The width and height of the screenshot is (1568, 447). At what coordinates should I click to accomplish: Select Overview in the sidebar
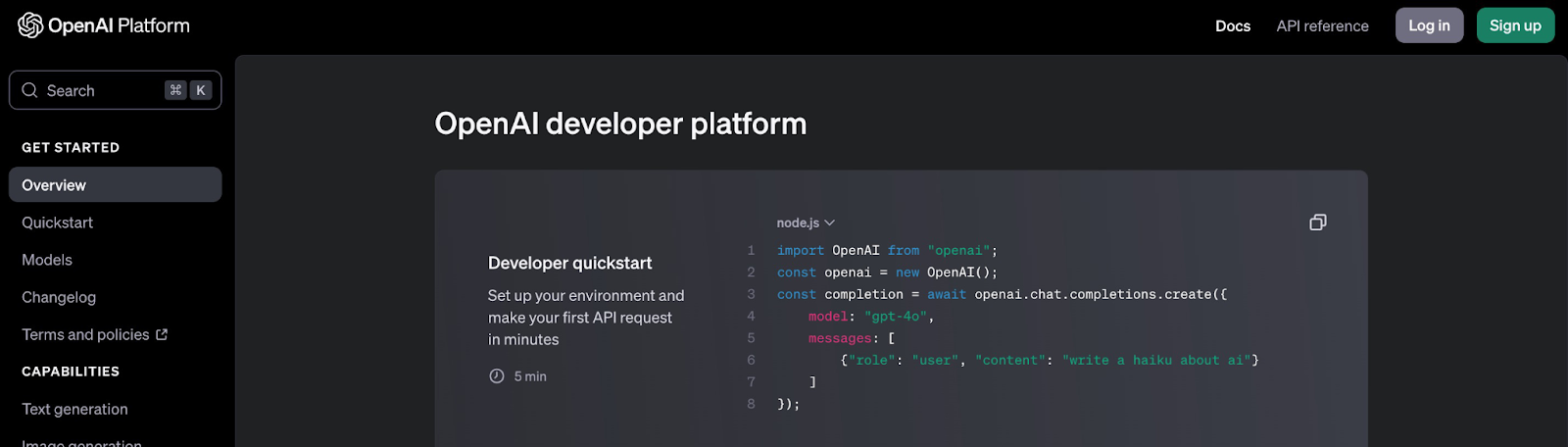coord(116,184)
